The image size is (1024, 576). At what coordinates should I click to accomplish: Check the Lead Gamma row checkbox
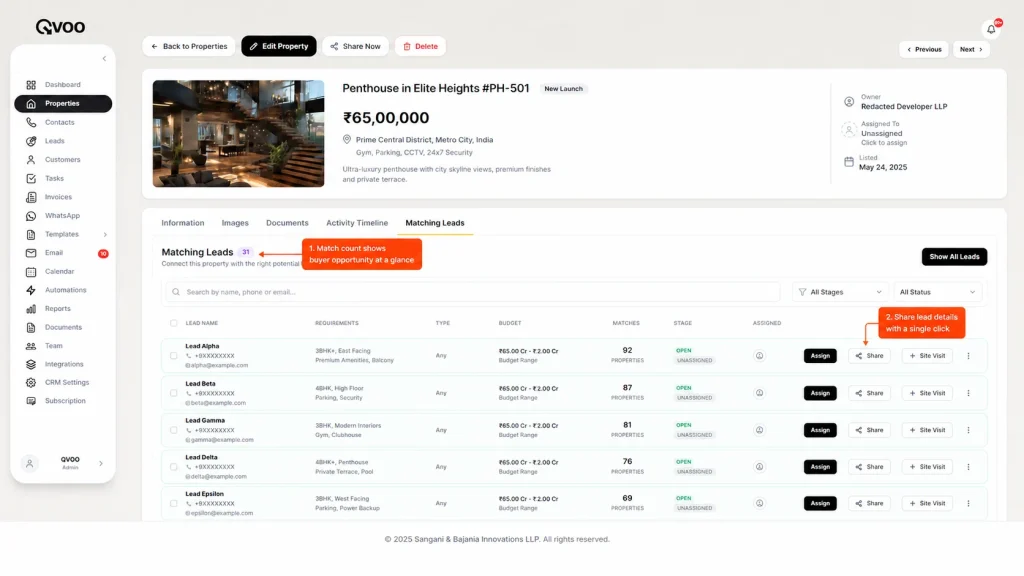[173, 430]
